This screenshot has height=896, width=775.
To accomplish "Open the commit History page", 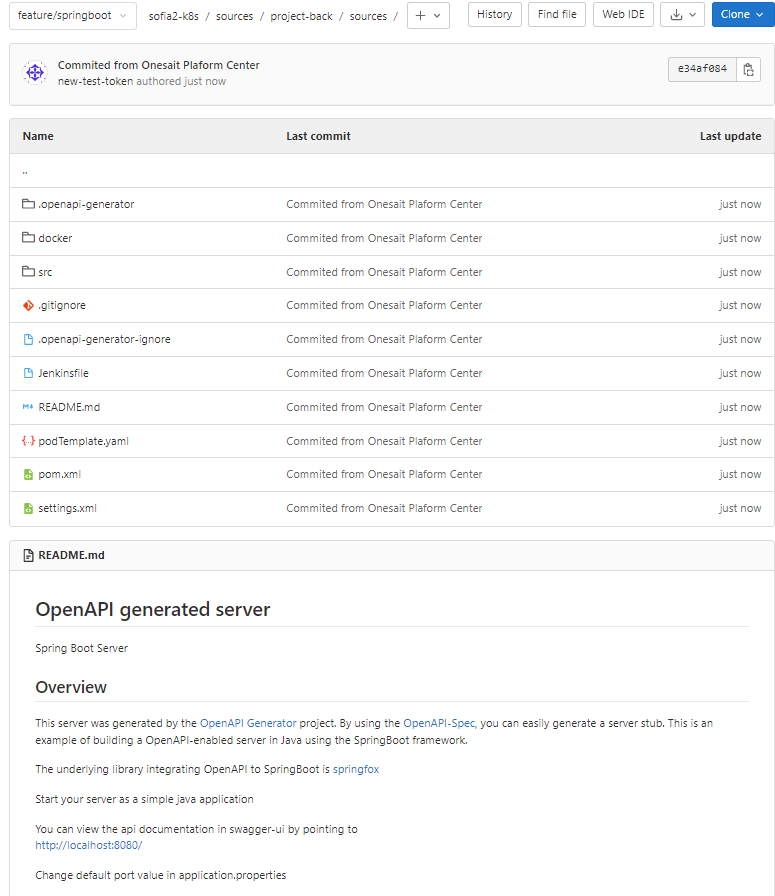I will click(494, 15).
